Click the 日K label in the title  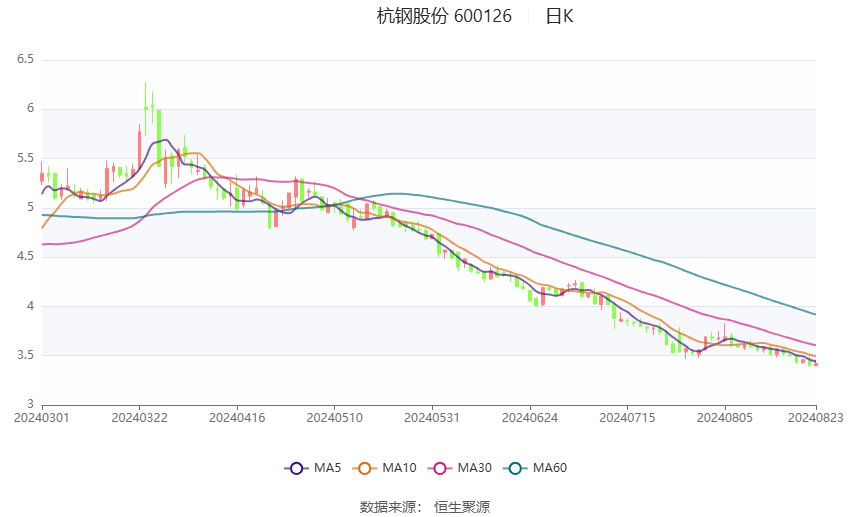click(559, 16)
